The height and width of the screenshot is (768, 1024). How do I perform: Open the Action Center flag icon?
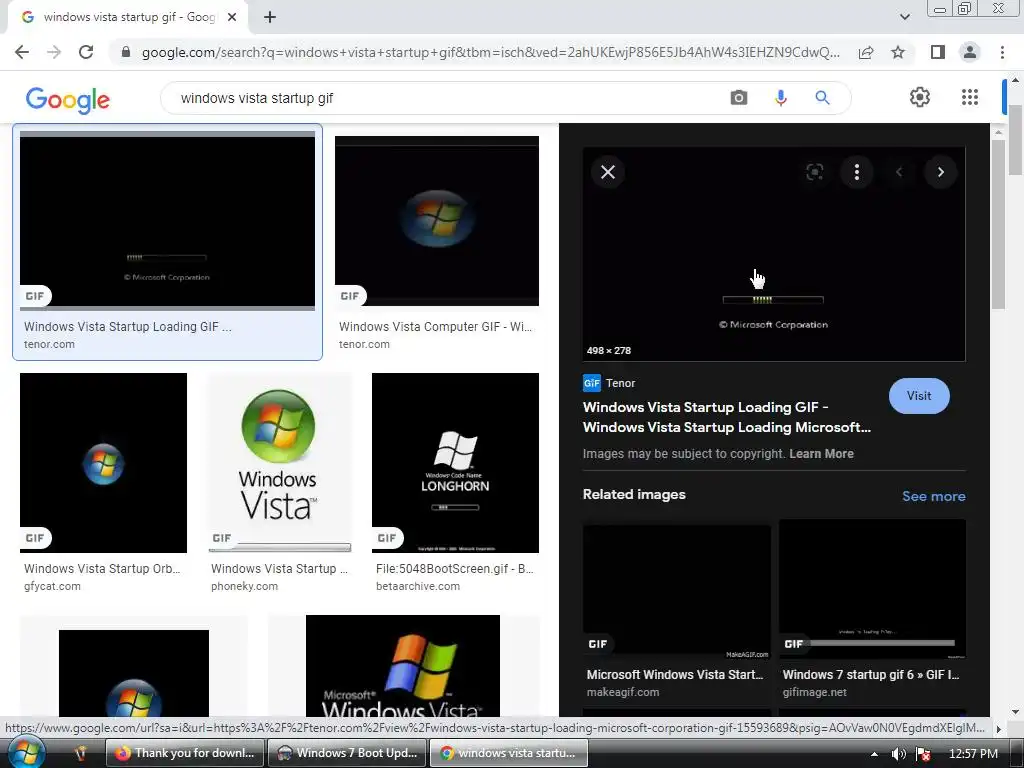(923, 754)
